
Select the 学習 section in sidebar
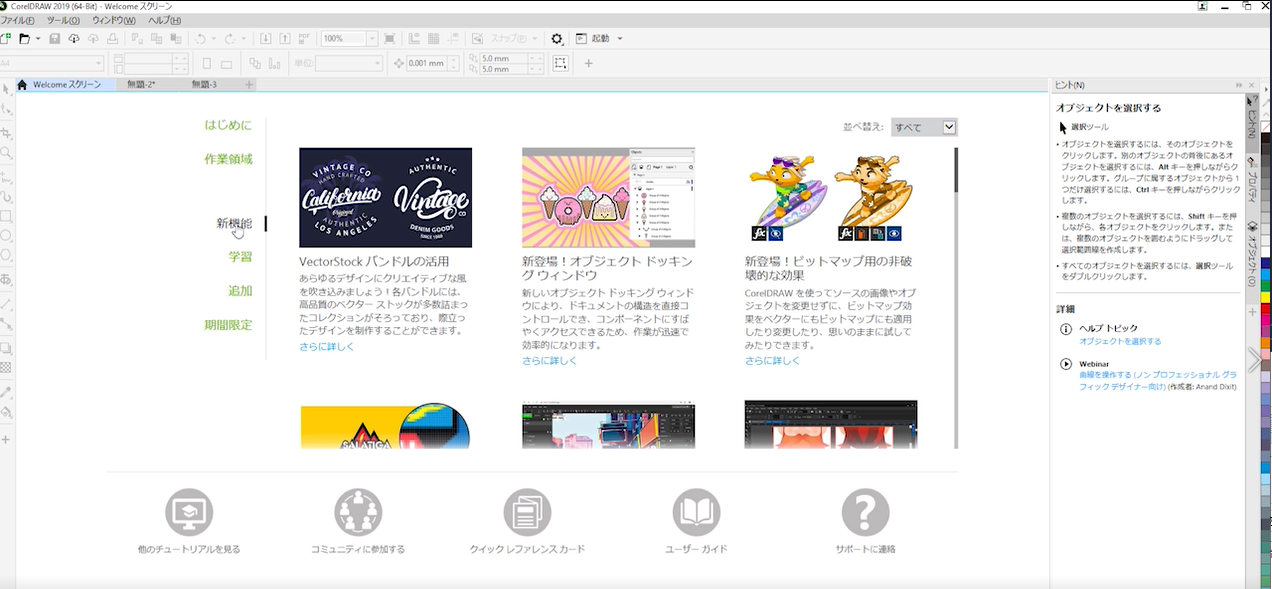click(240, 257)
